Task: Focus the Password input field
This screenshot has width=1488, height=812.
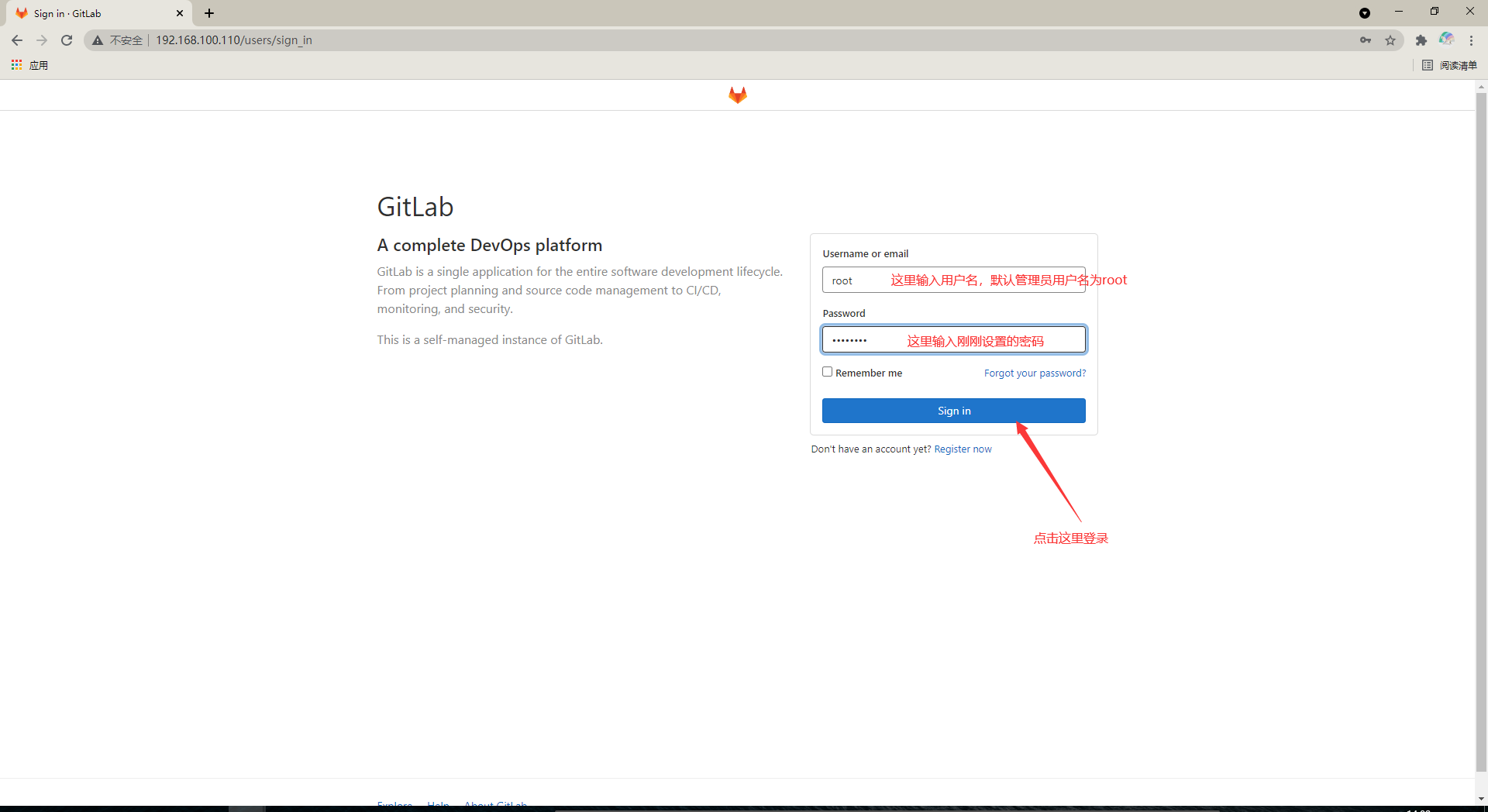Action: click(953, 339)
